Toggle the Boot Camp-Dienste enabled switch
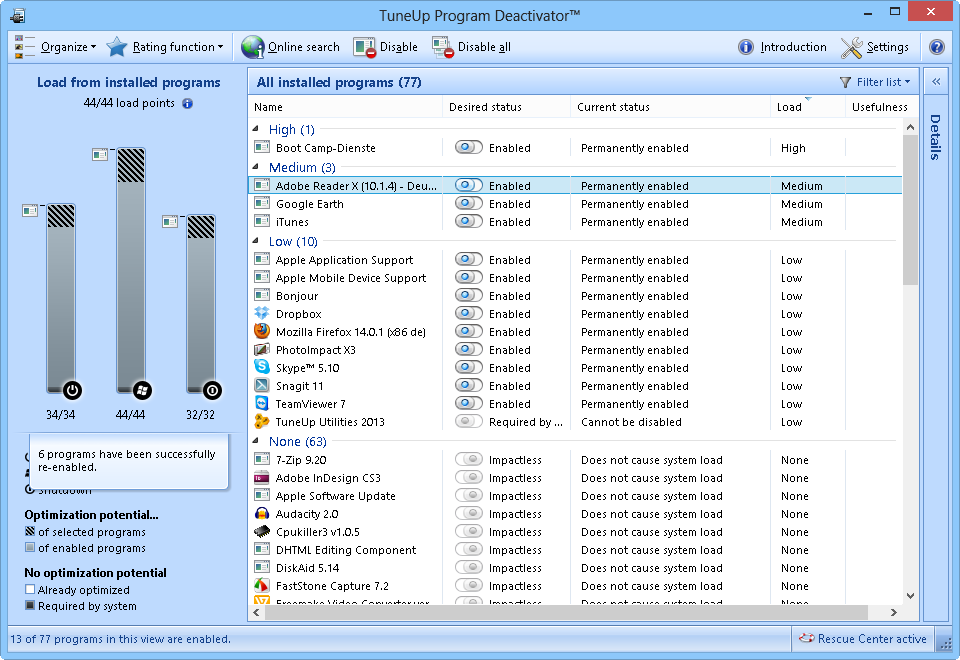 click(x=468, y=148)
